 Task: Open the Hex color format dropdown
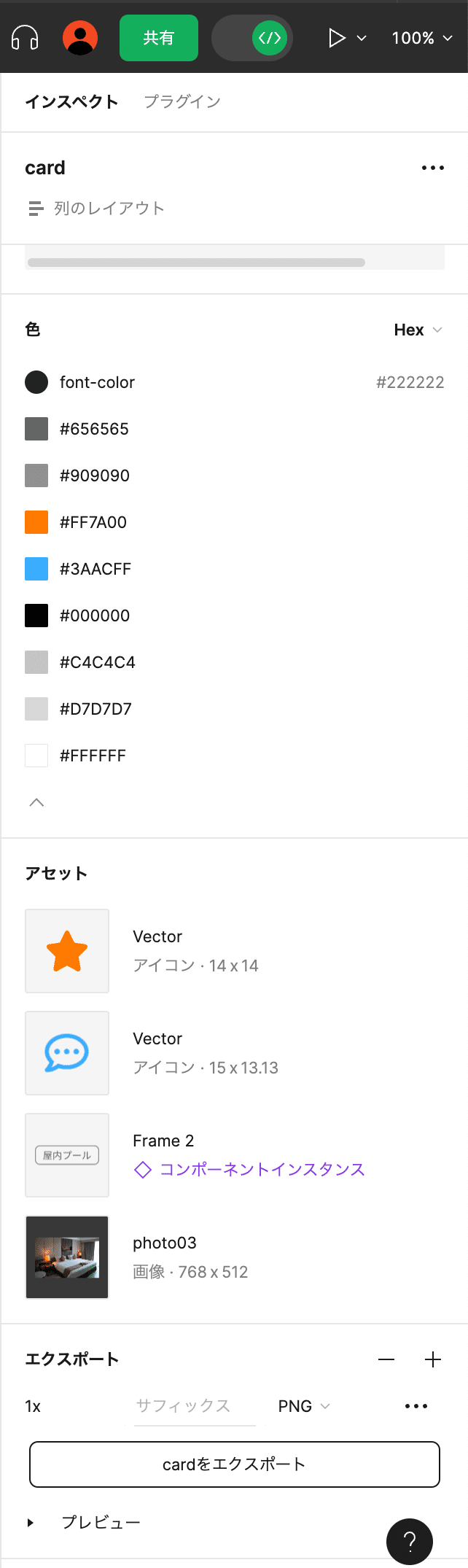pos(419,330)
